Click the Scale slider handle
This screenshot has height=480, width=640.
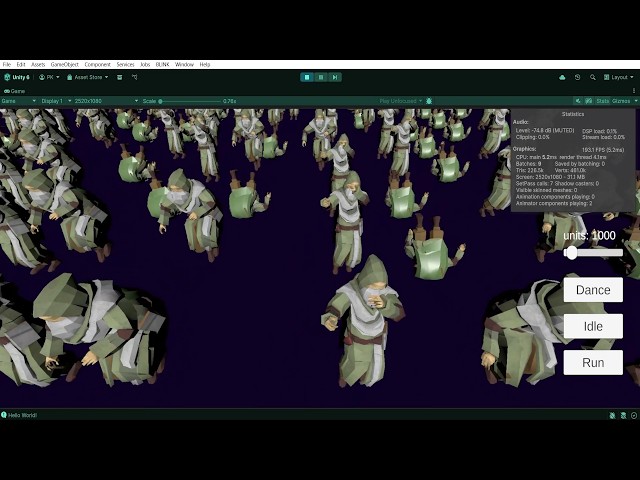(x=160, y=101)
